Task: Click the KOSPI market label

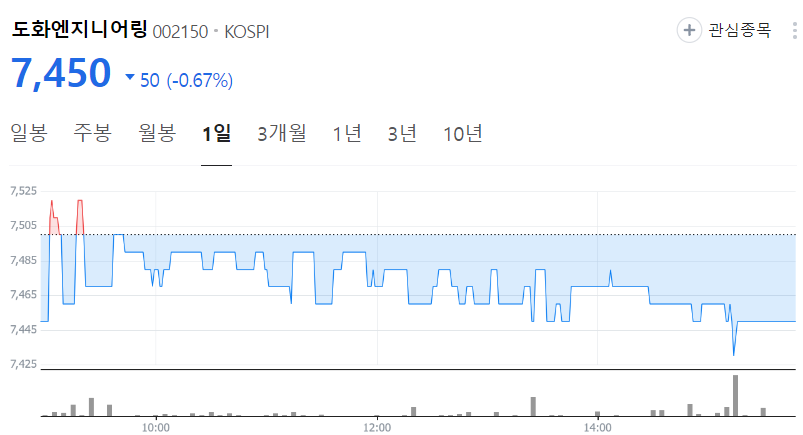Action: pos(246,32)
